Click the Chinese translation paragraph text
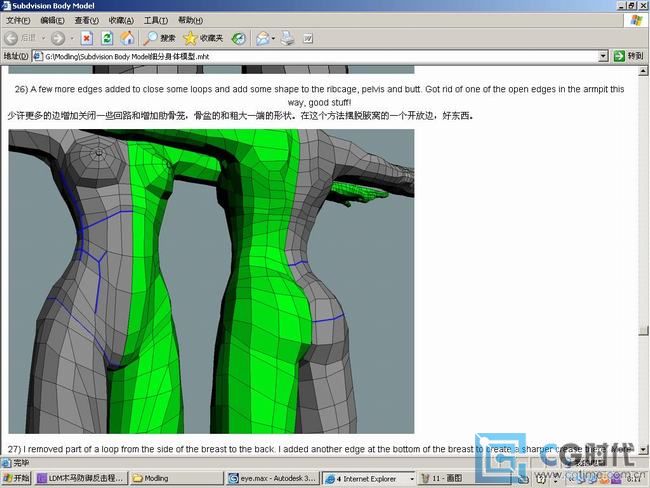The height and width of the screenshot is (488, 650). pyautogui.click(x=240, y=115)
